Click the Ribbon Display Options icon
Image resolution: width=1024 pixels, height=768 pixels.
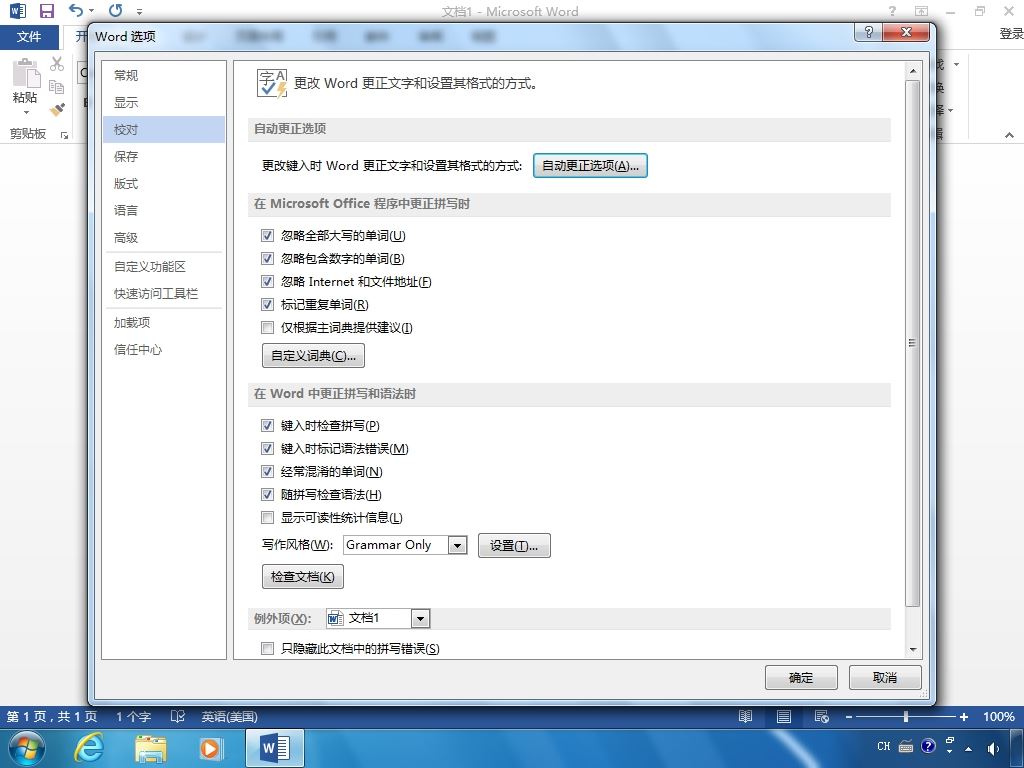pos(921,11)
